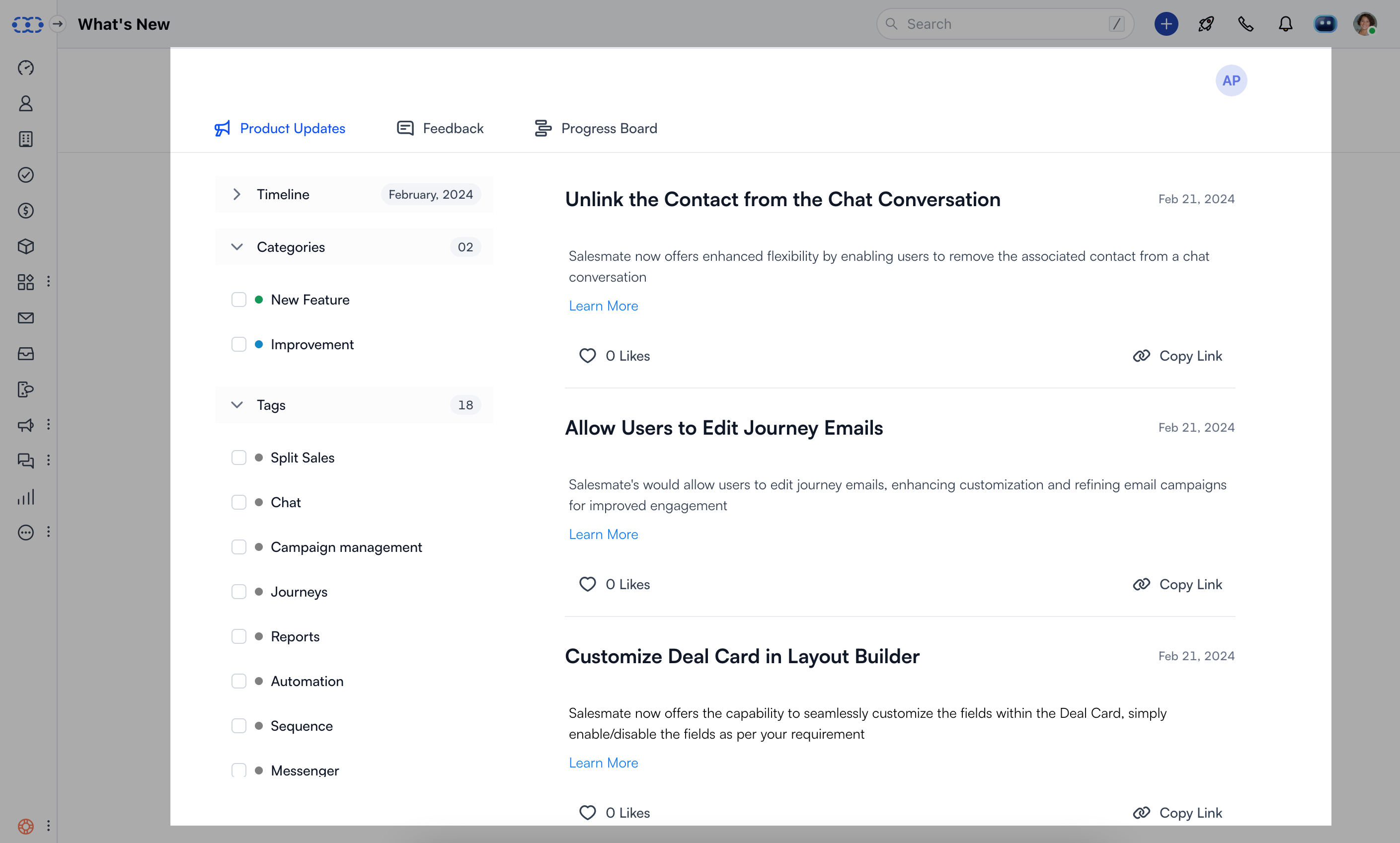Open the circled ellipsis three-dot menu
1400x843 pixels.
point(48,532)
